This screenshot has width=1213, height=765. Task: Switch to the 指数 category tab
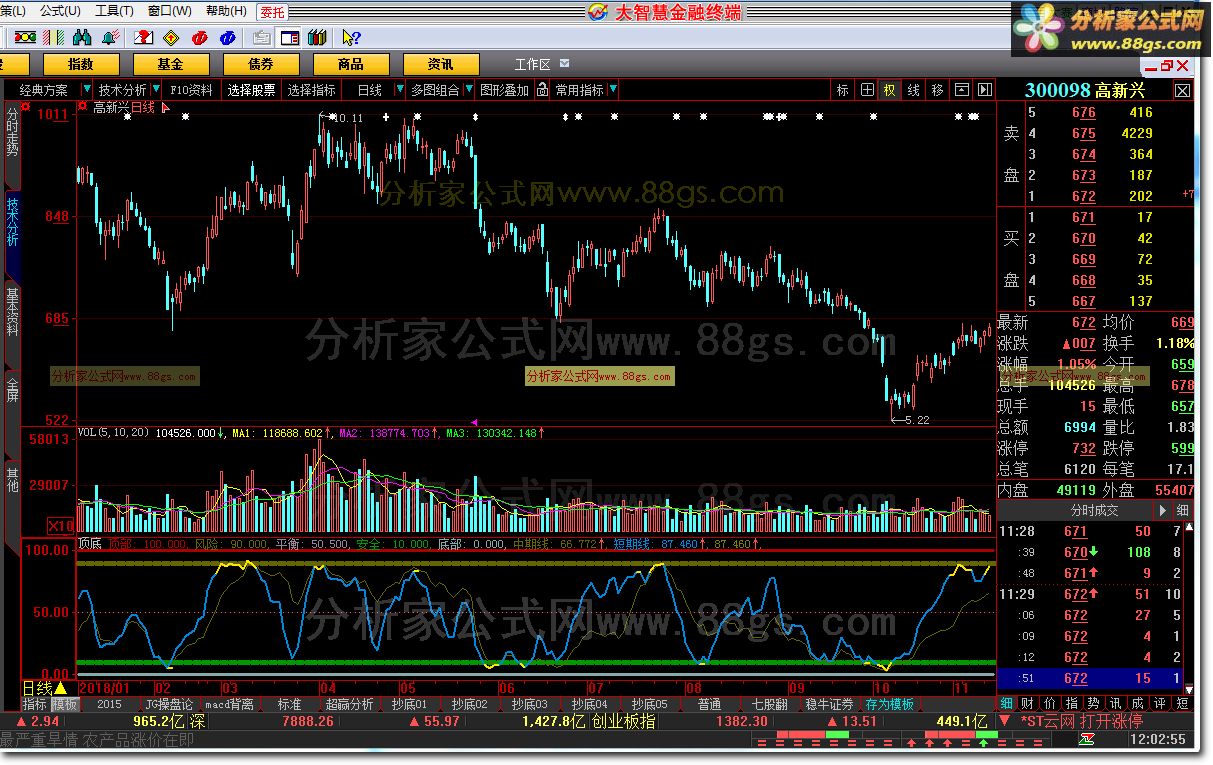pyautogui.click(x=80, y=64)
